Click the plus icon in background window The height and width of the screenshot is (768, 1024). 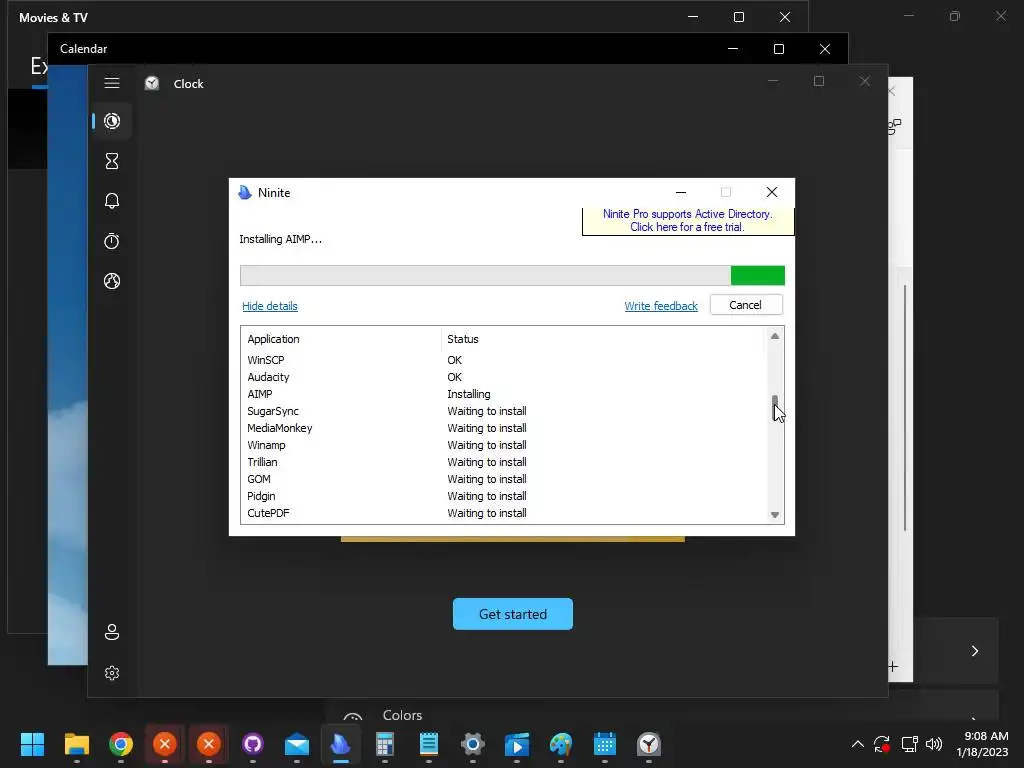(x=893, y=667)
